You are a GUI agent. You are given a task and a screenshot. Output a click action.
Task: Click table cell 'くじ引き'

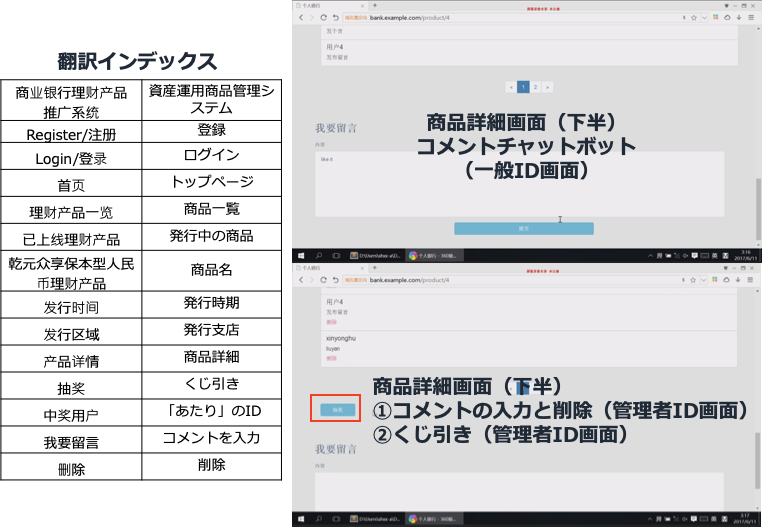(211, 385)
